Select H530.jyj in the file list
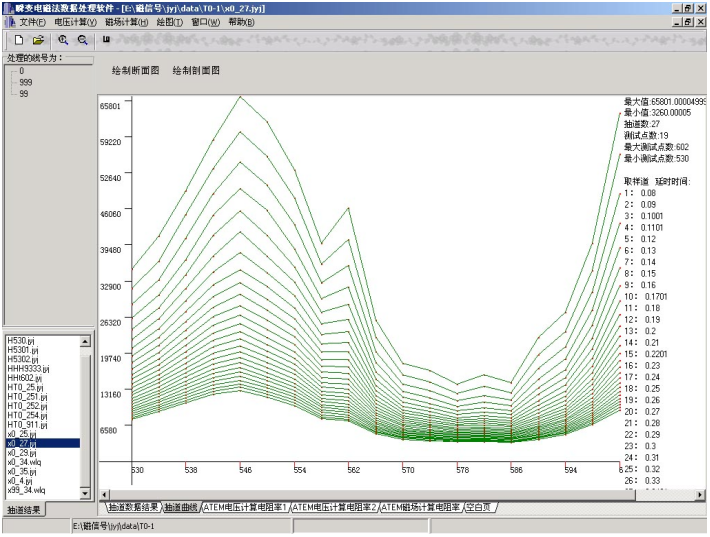 tap(20, 341)
